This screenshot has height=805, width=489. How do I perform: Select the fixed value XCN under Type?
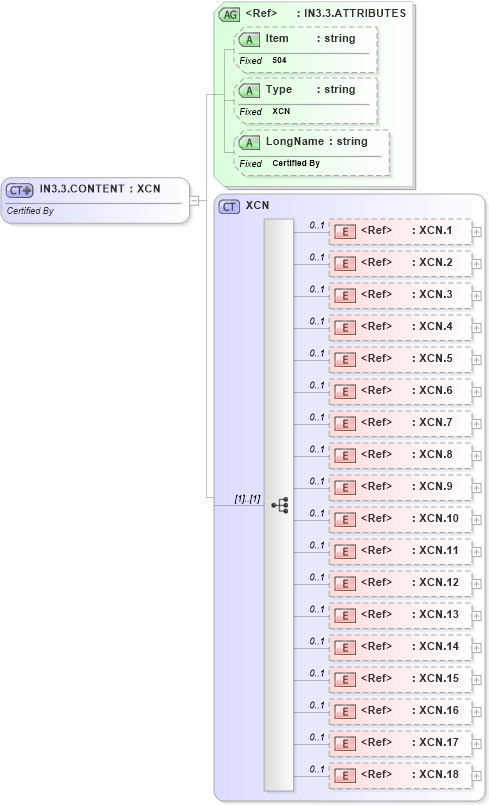(x=281, y=111)
